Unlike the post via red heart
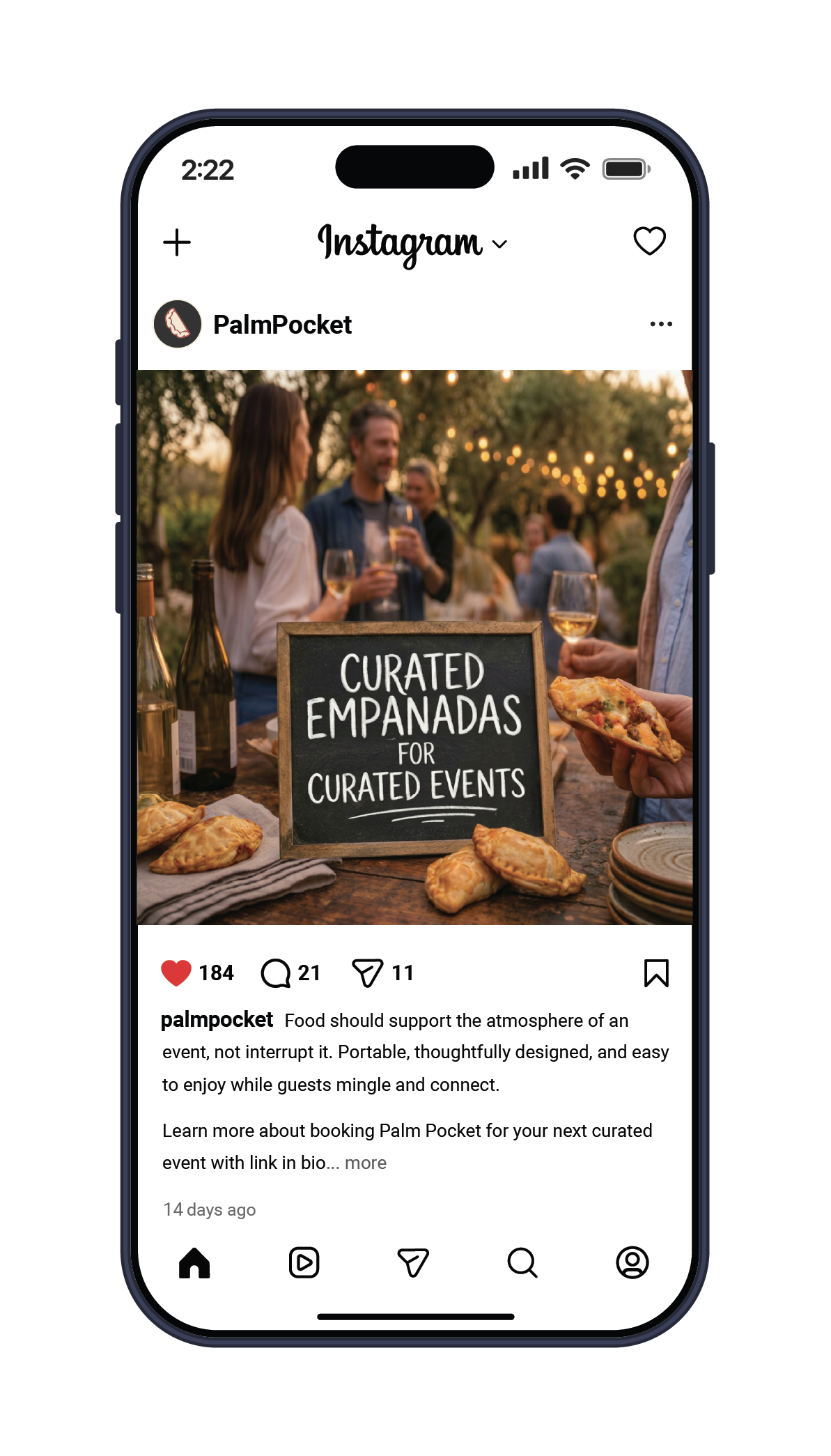Image resolution: width=831 pixels, height=1456 pixels. click(x=176, y=973)
